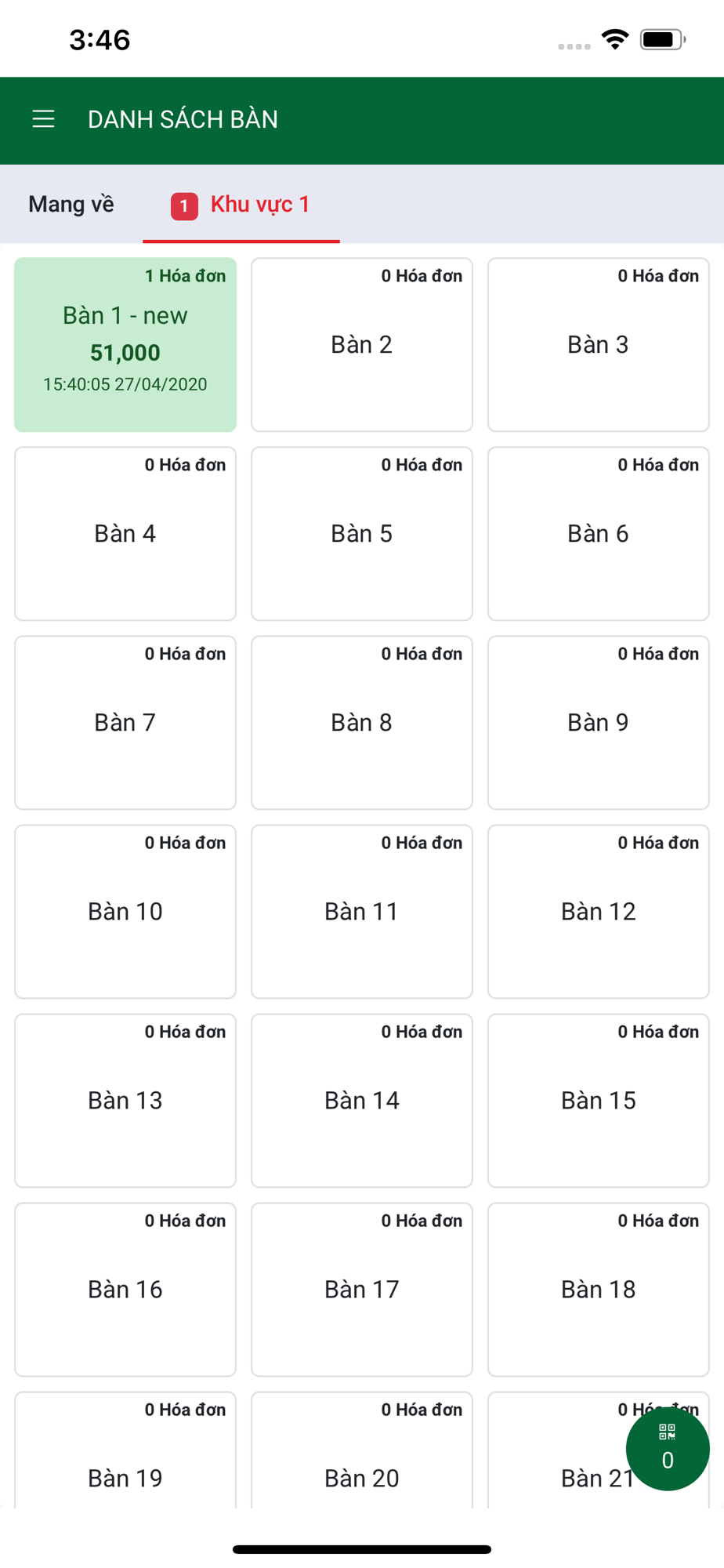
Task: Tap table Bàn 9
Action: pyautogui.click(x=599, y=723)
